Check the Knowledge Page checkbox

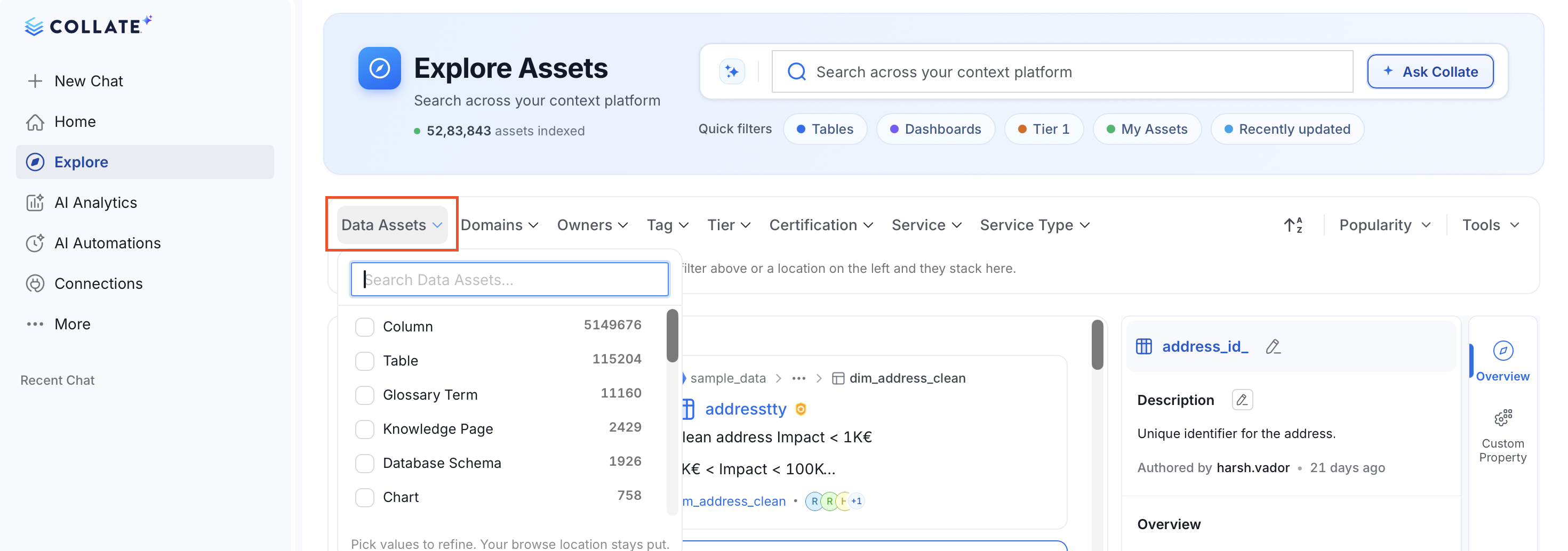point(365,429)
